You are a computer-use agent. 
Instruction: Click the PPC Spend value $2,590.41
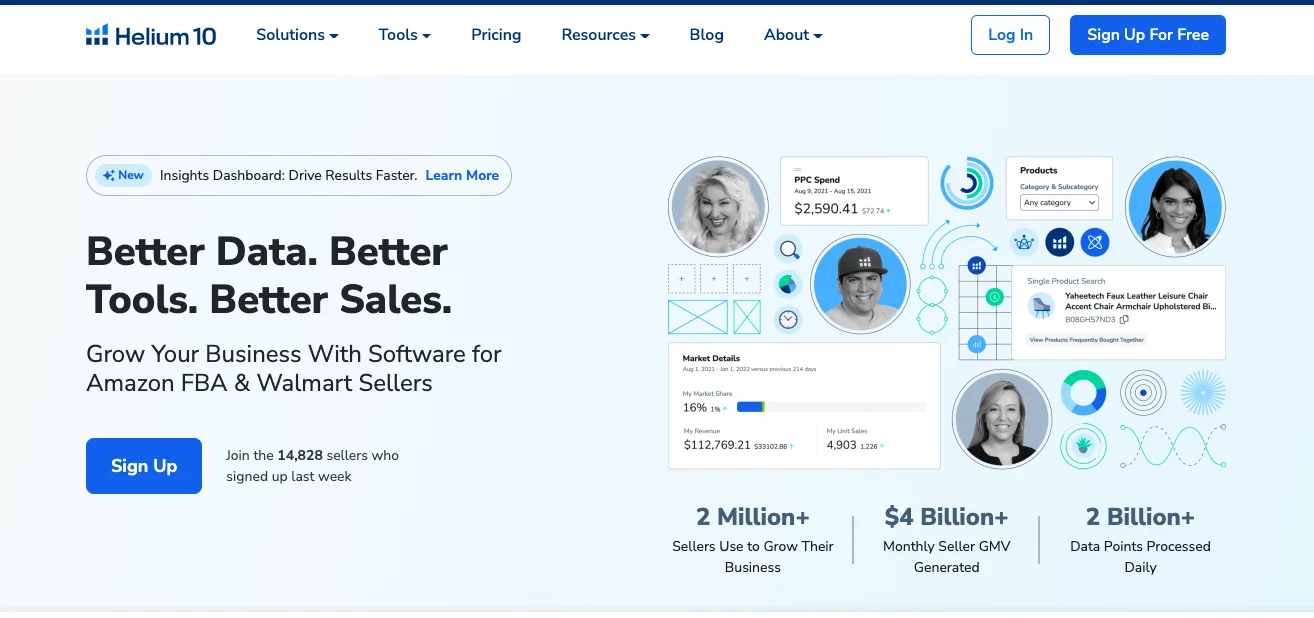pyautogui.click(x=826, y=209)
